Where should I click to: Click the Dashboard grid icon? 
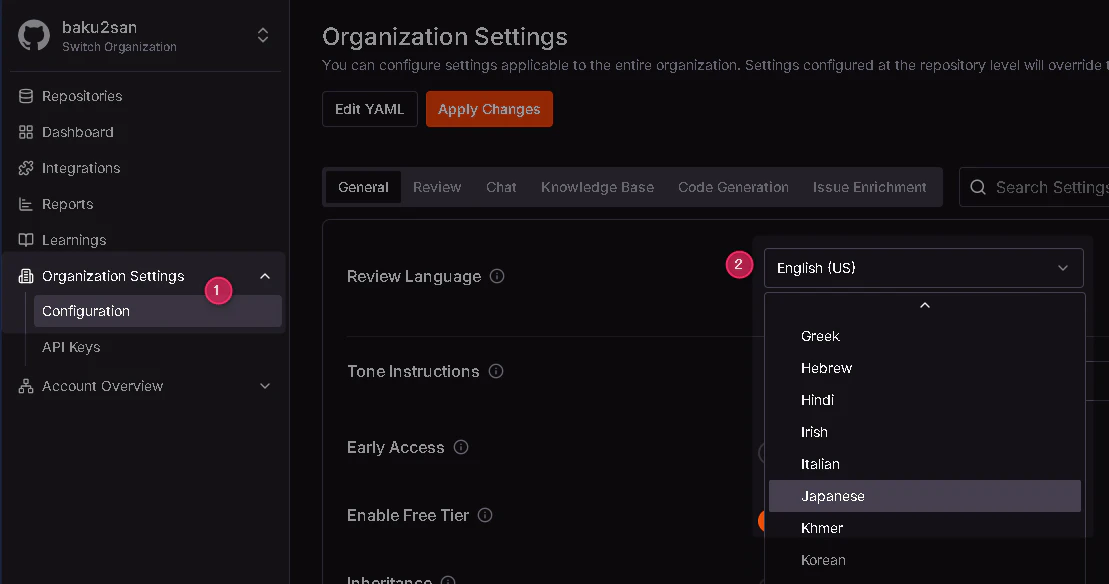point(26,132)
